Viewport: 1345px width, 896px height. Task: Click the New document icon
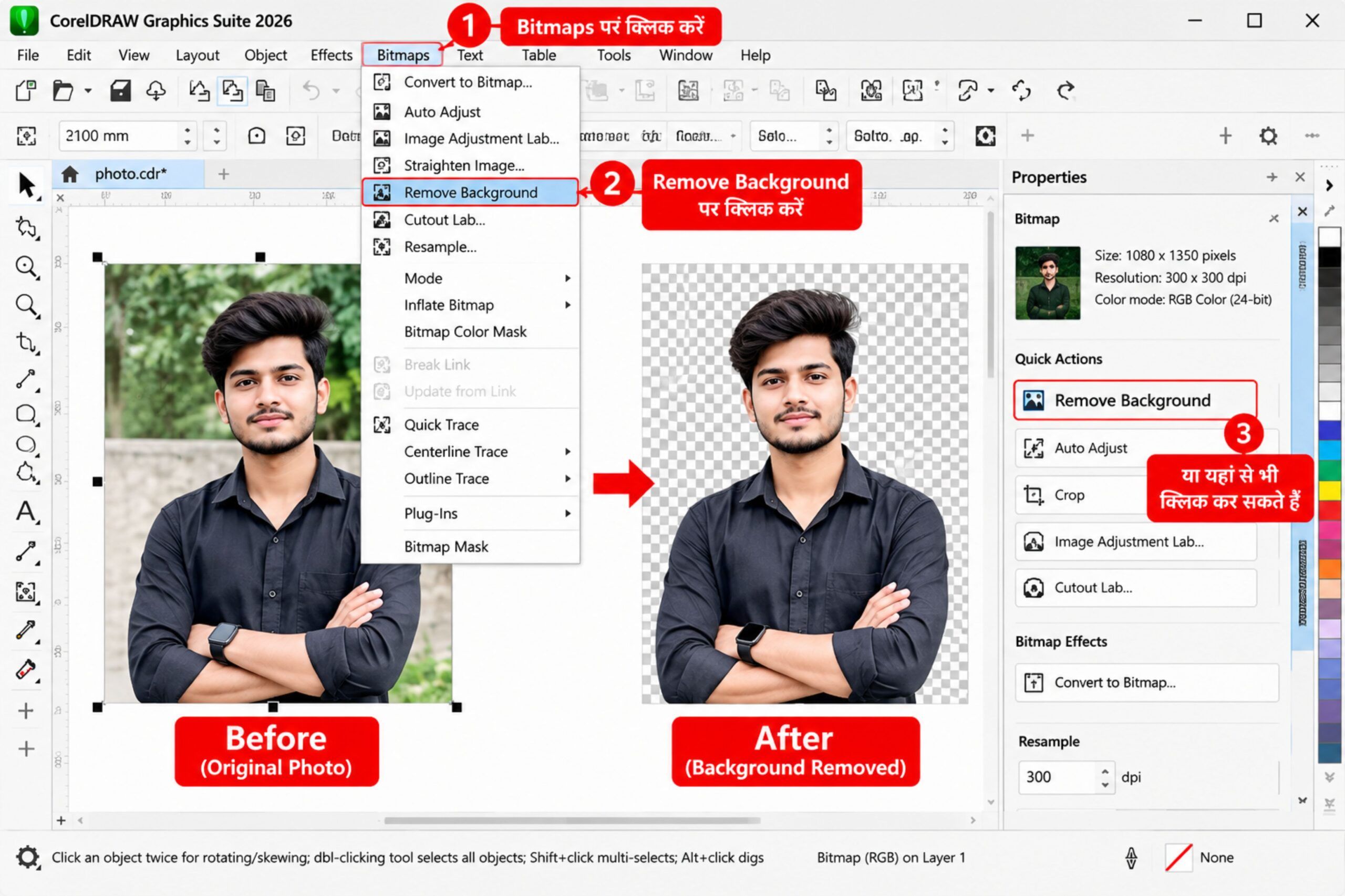(x=26, y=90)
